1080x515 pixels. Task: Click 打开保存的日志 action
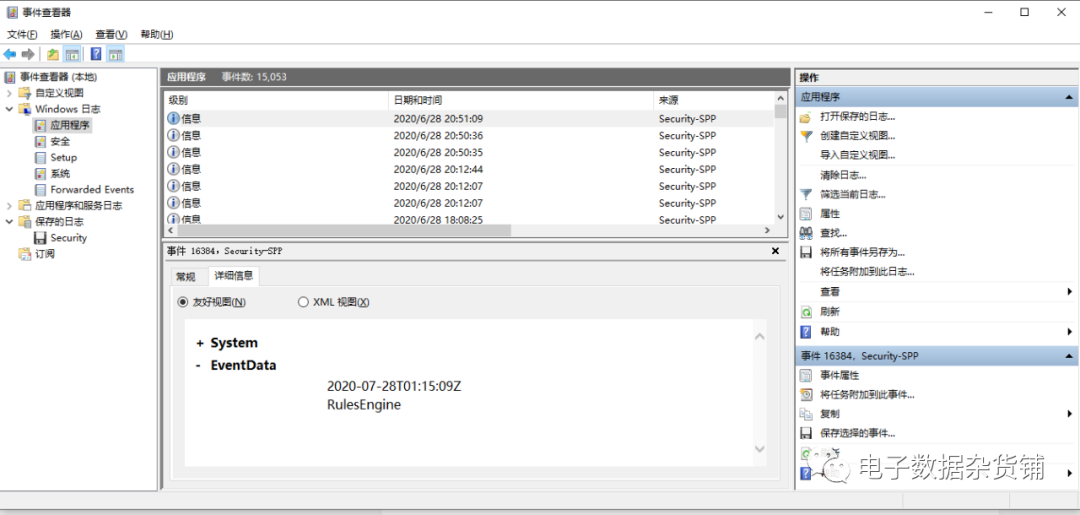pyautogui.click(x=858, y=117)
